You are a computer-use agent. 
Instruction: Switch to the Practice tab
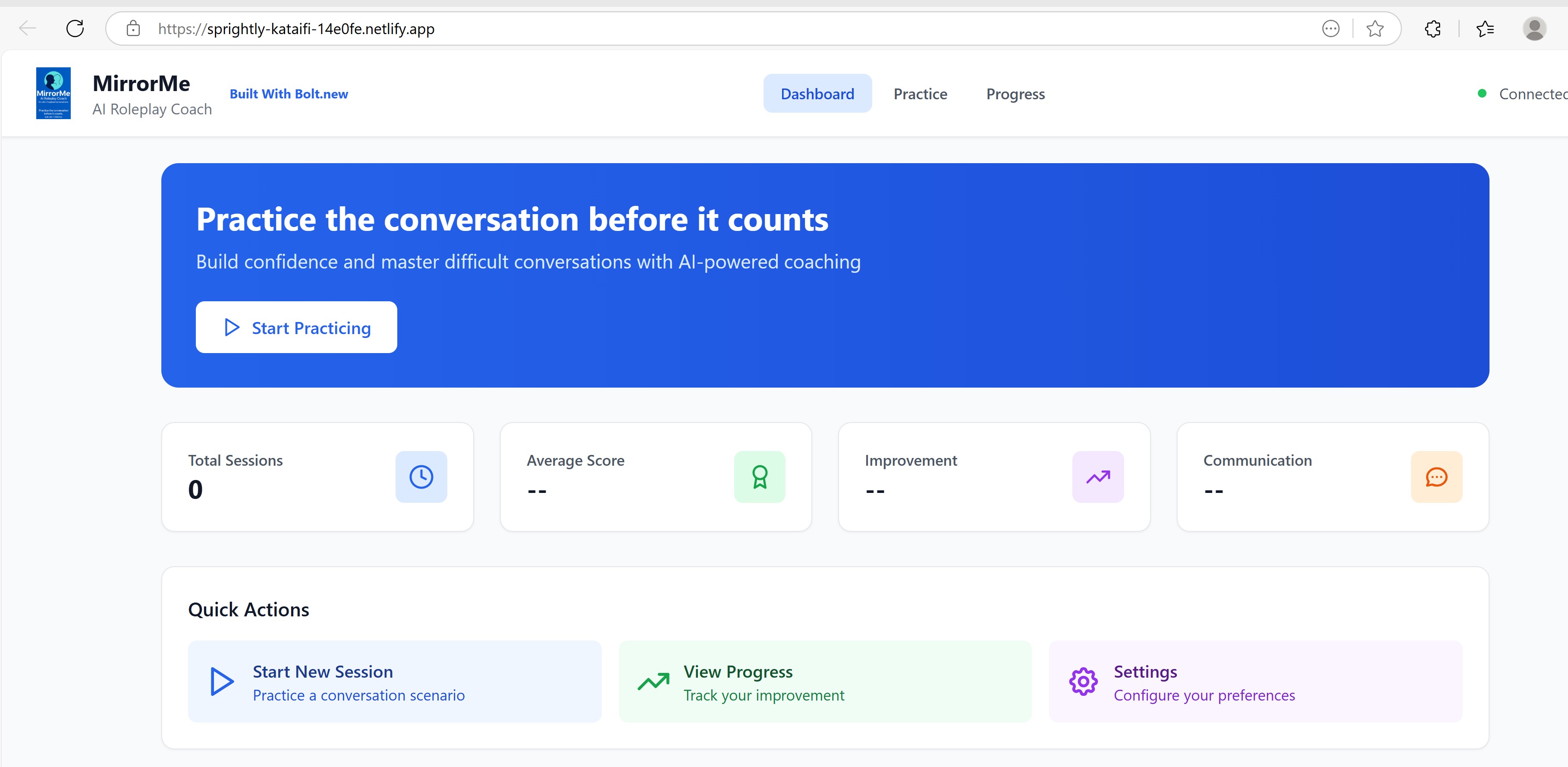[x=920, y=94]
